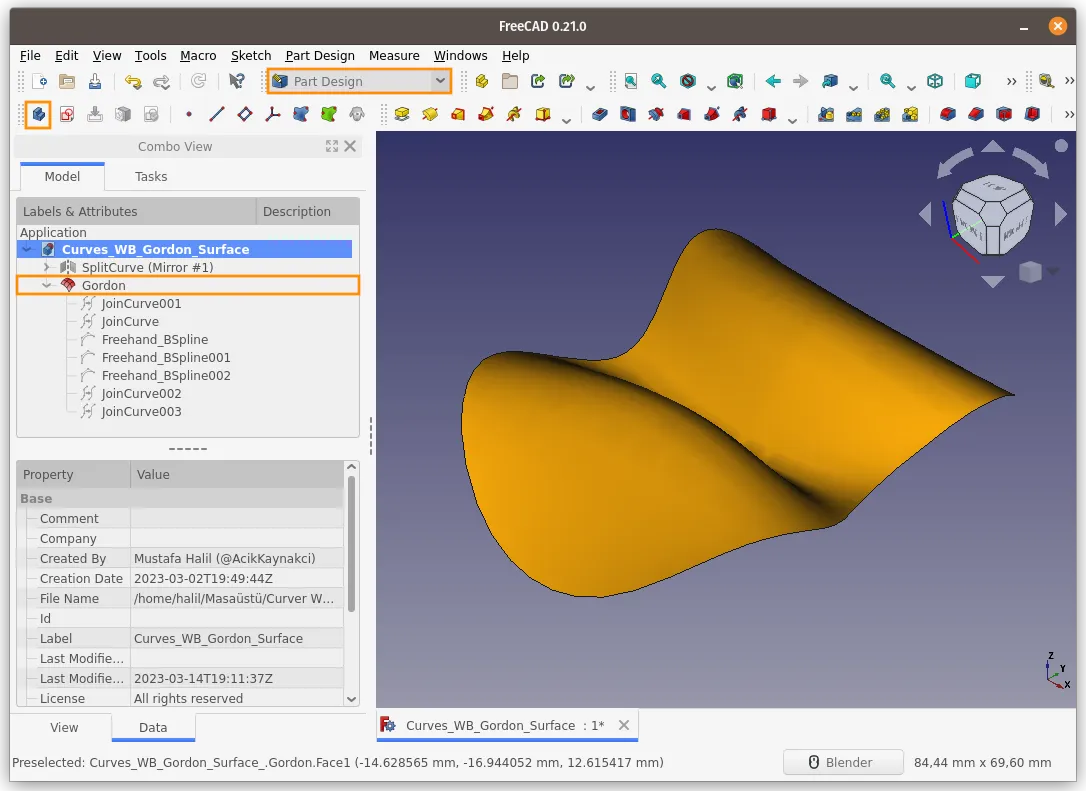This screenshot has height=791, width=1086.
Task: Open the Additive primitive dropdown arrow
Action: point(567,120)
